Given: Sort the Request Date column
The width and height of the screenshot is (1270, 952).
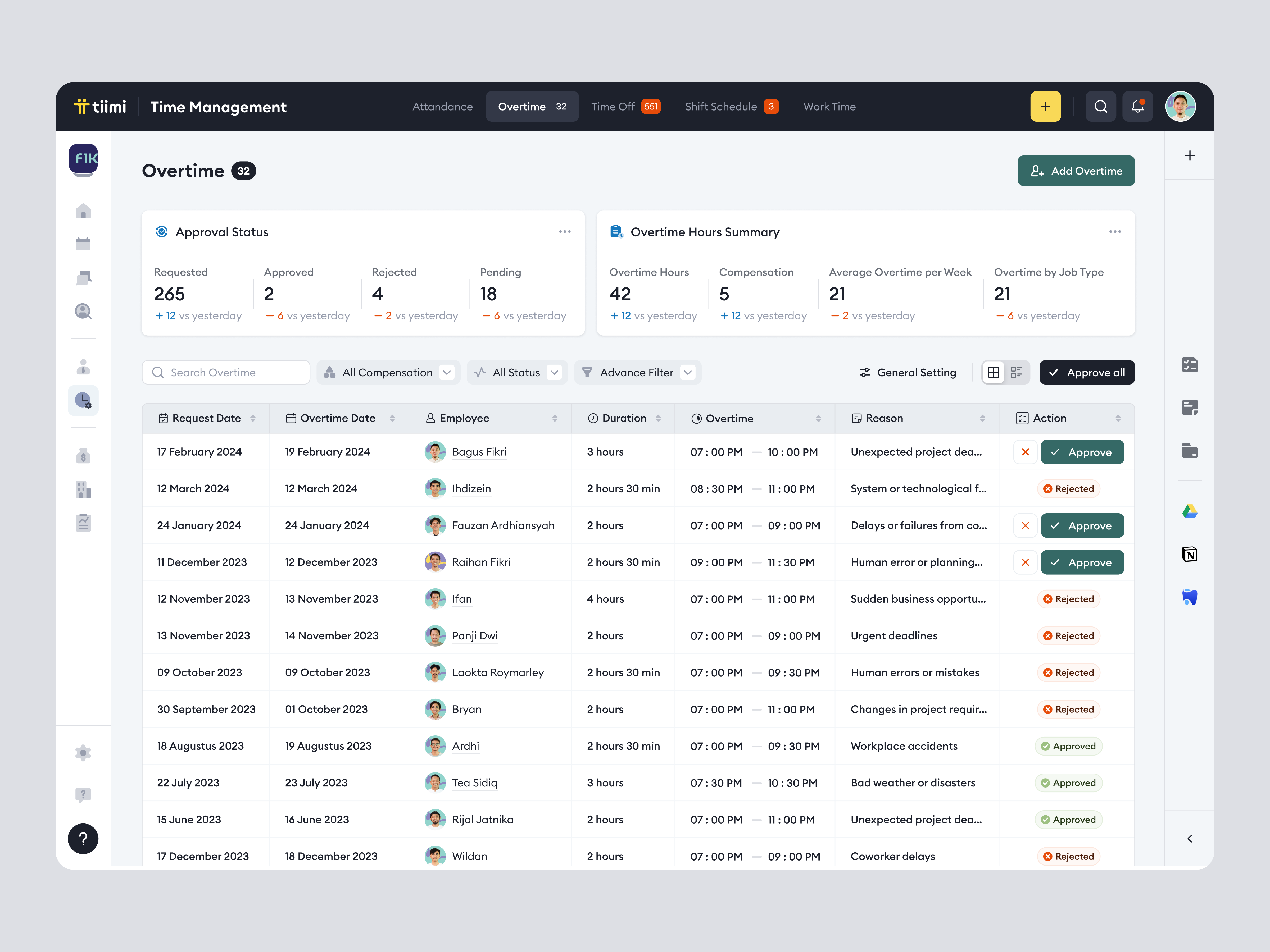Looking at the screenshot, I should (253, 418).
